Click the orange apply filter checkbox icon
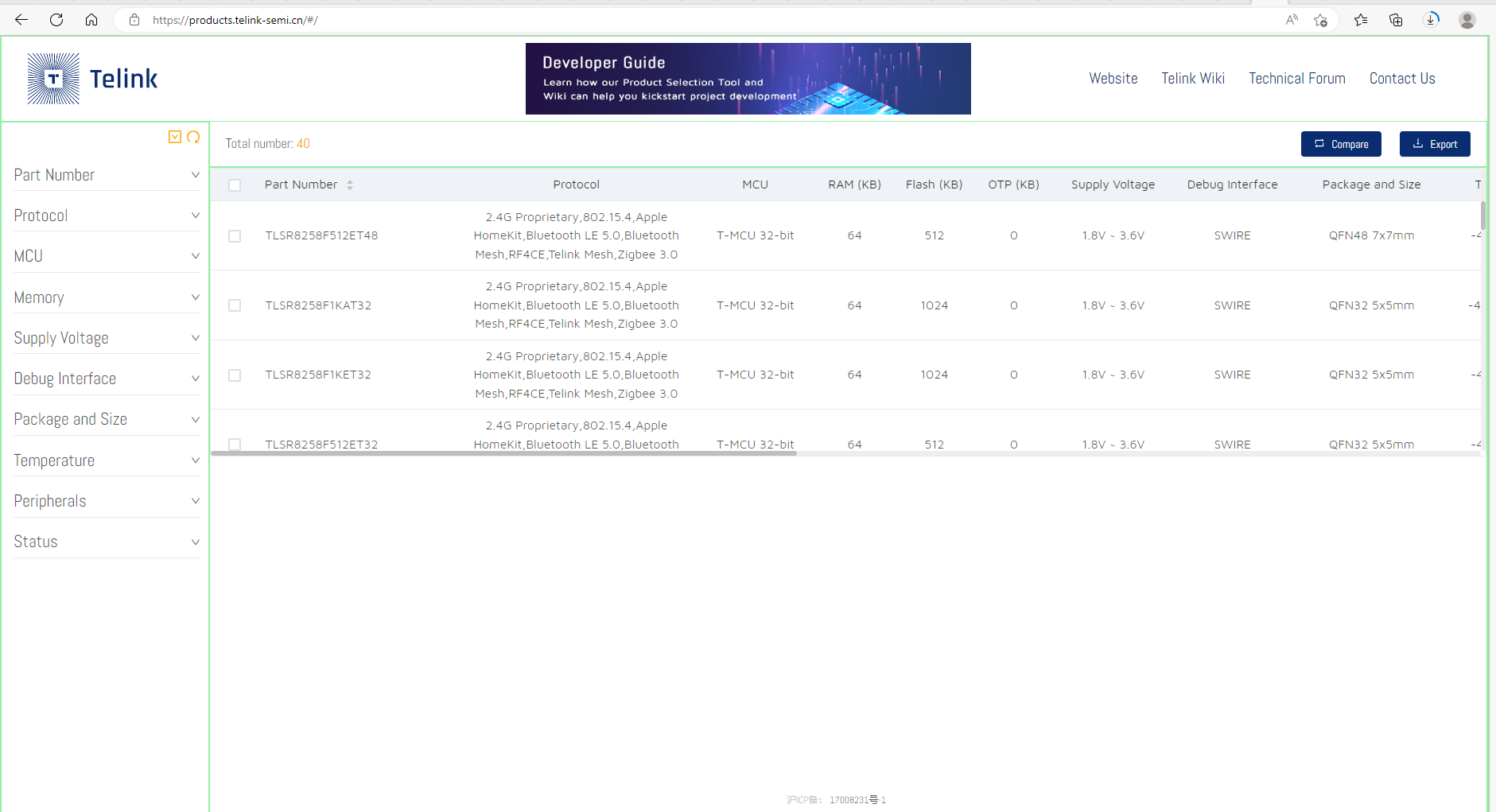 (x=175, y=137)
